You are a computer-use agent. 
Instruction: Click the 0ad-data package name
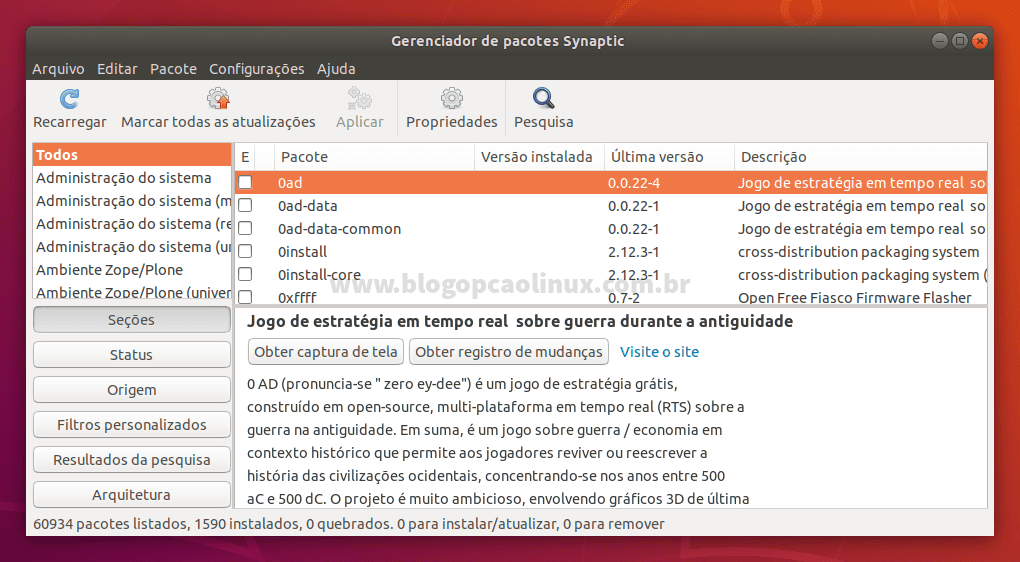308,206
